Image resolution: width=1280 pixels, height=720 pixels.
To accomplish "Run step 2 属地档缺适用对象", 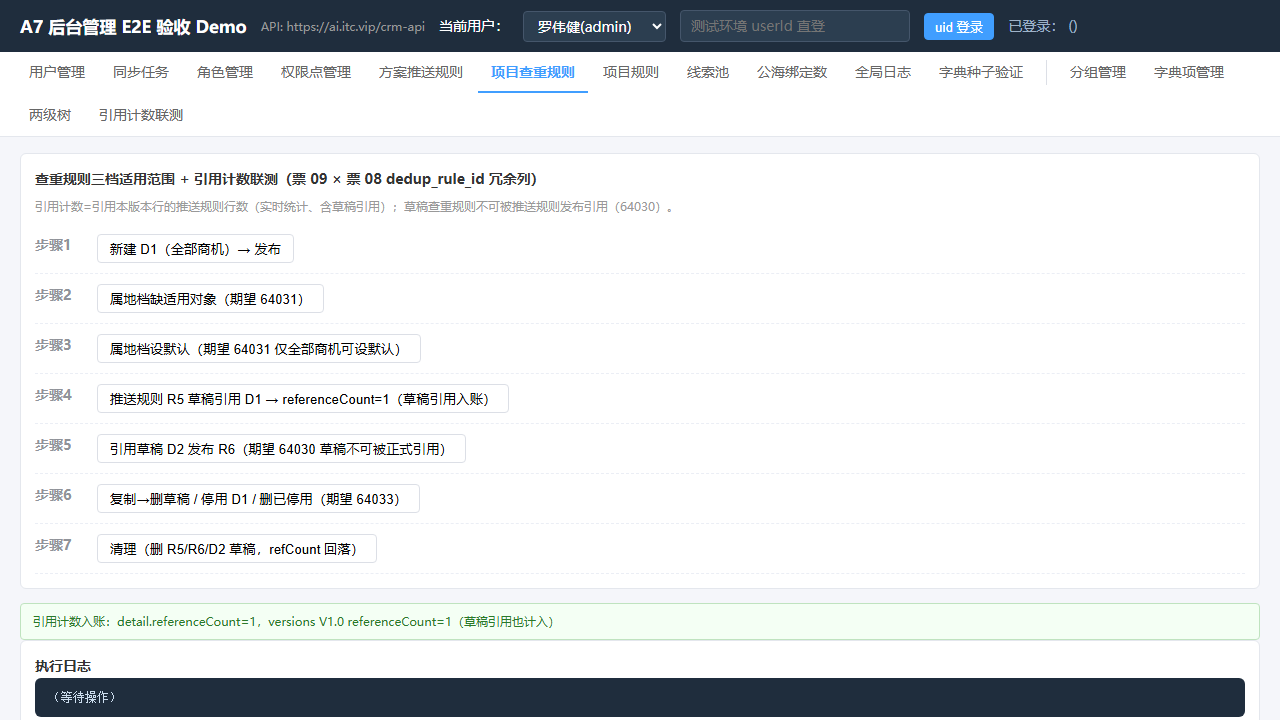I will tap(210, 299).
